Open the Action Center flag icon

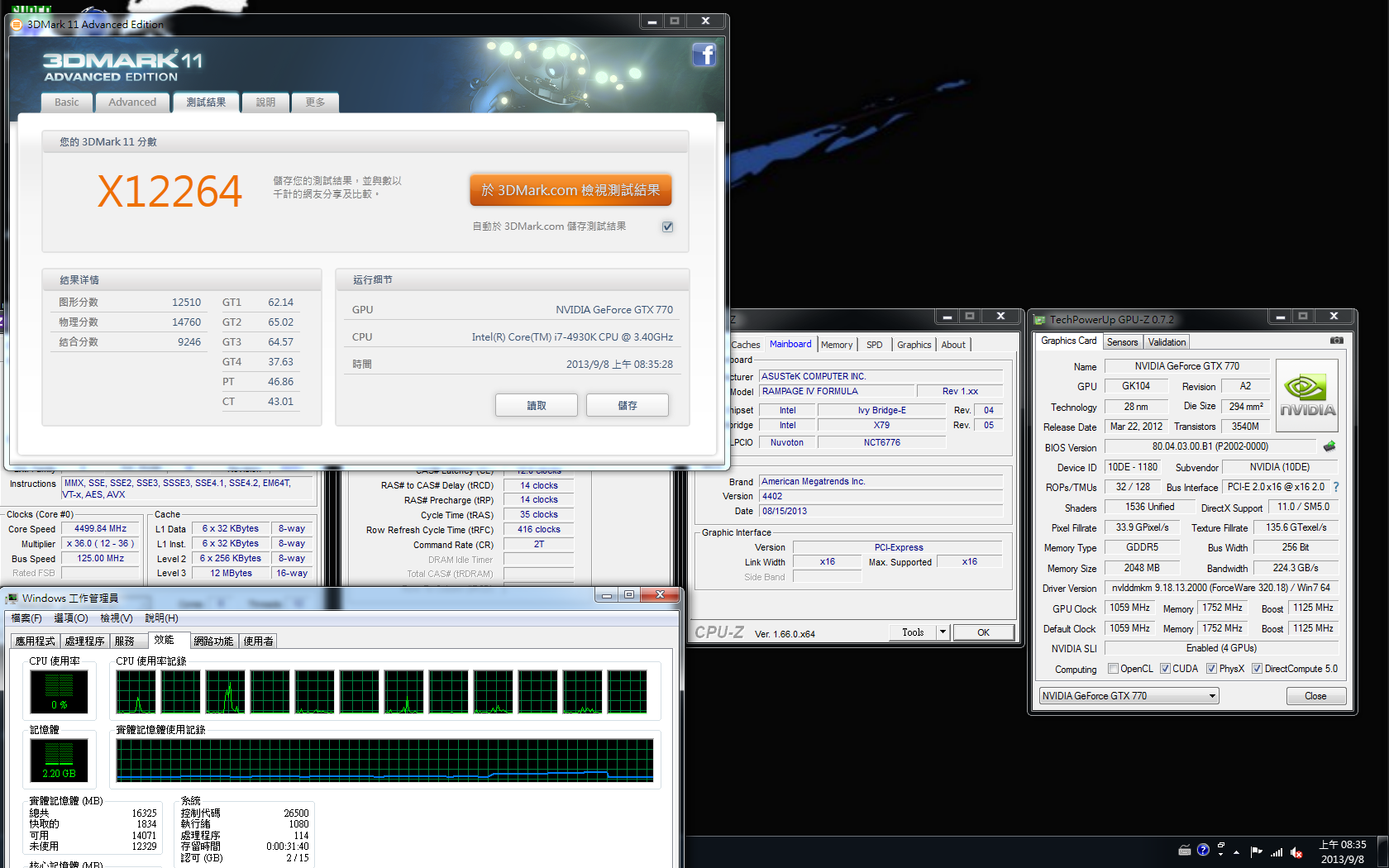coord(1256,851)
